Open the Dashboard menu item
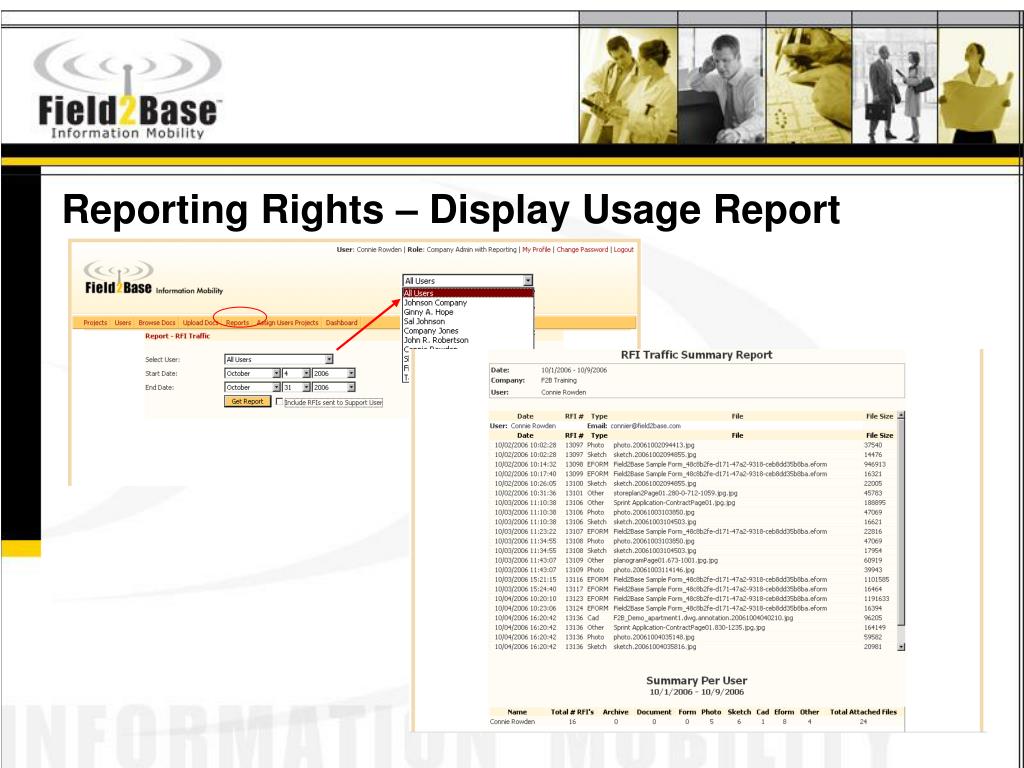The width and height of the screenshot is (1024, 768). point(342,323)
